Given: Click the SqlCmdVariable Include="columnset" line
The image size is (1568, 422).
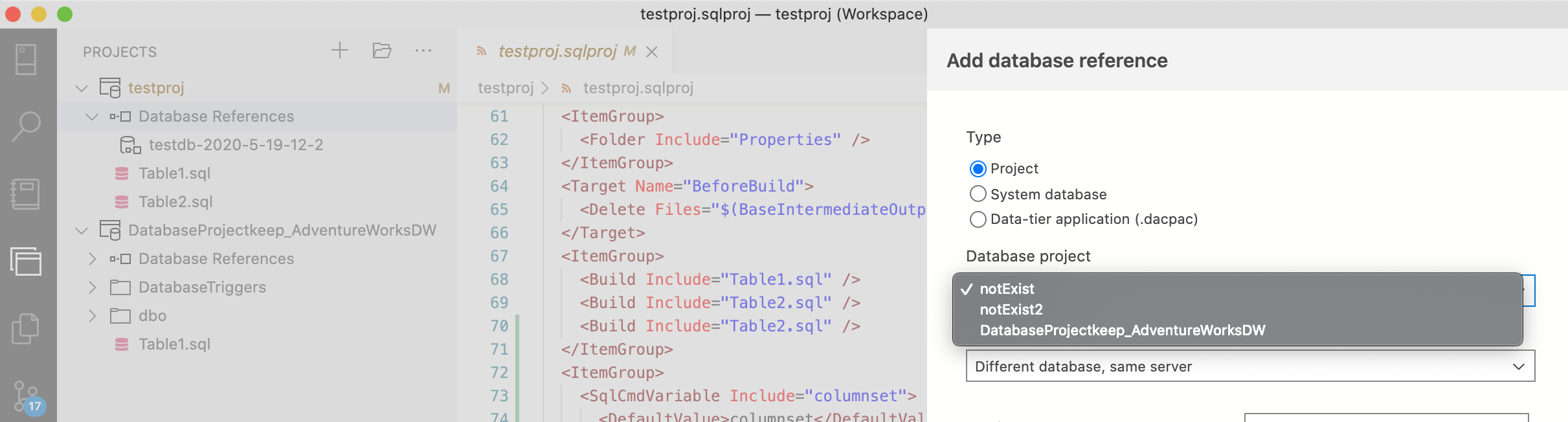Looking at the screenshot, I should [748, 396].
